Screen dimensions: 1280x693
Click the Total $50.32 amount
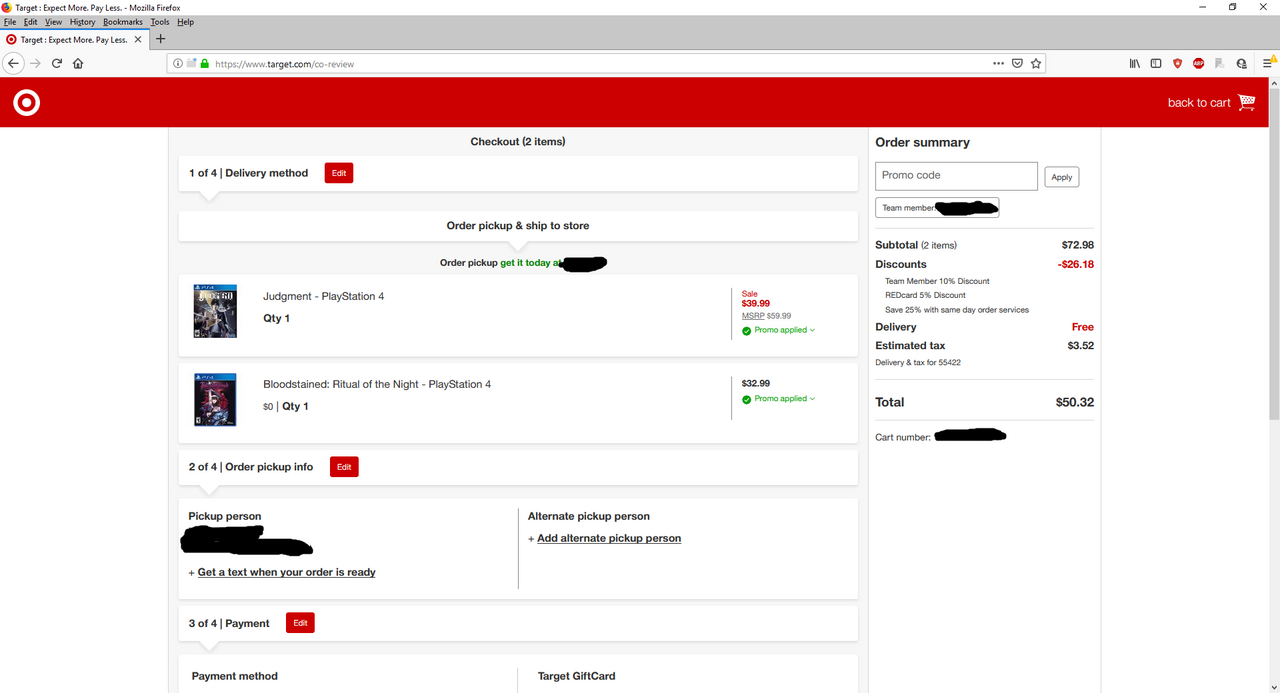point(1075,402)
